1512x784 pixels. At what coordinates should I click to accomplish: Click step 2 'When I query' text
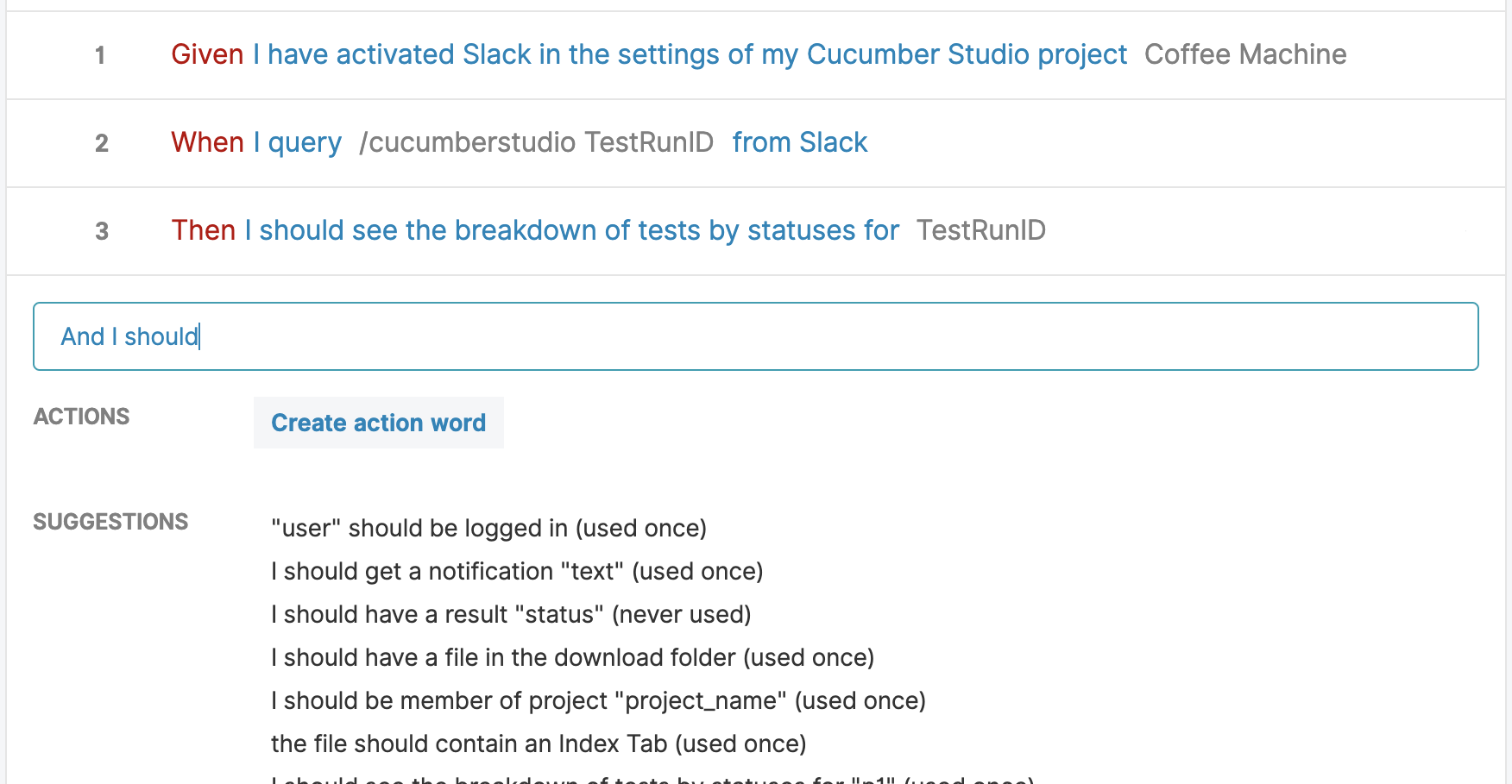point(256,142)
